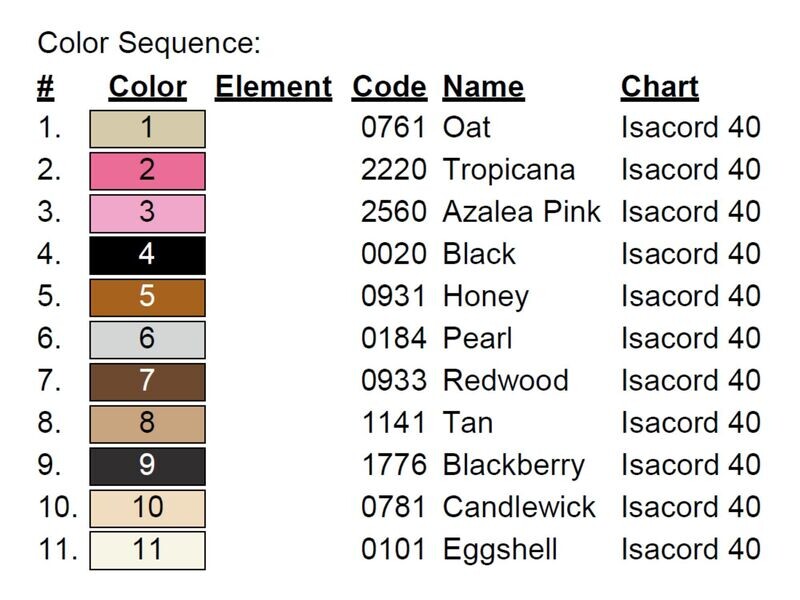Click the Code column header

coord(389,87)
